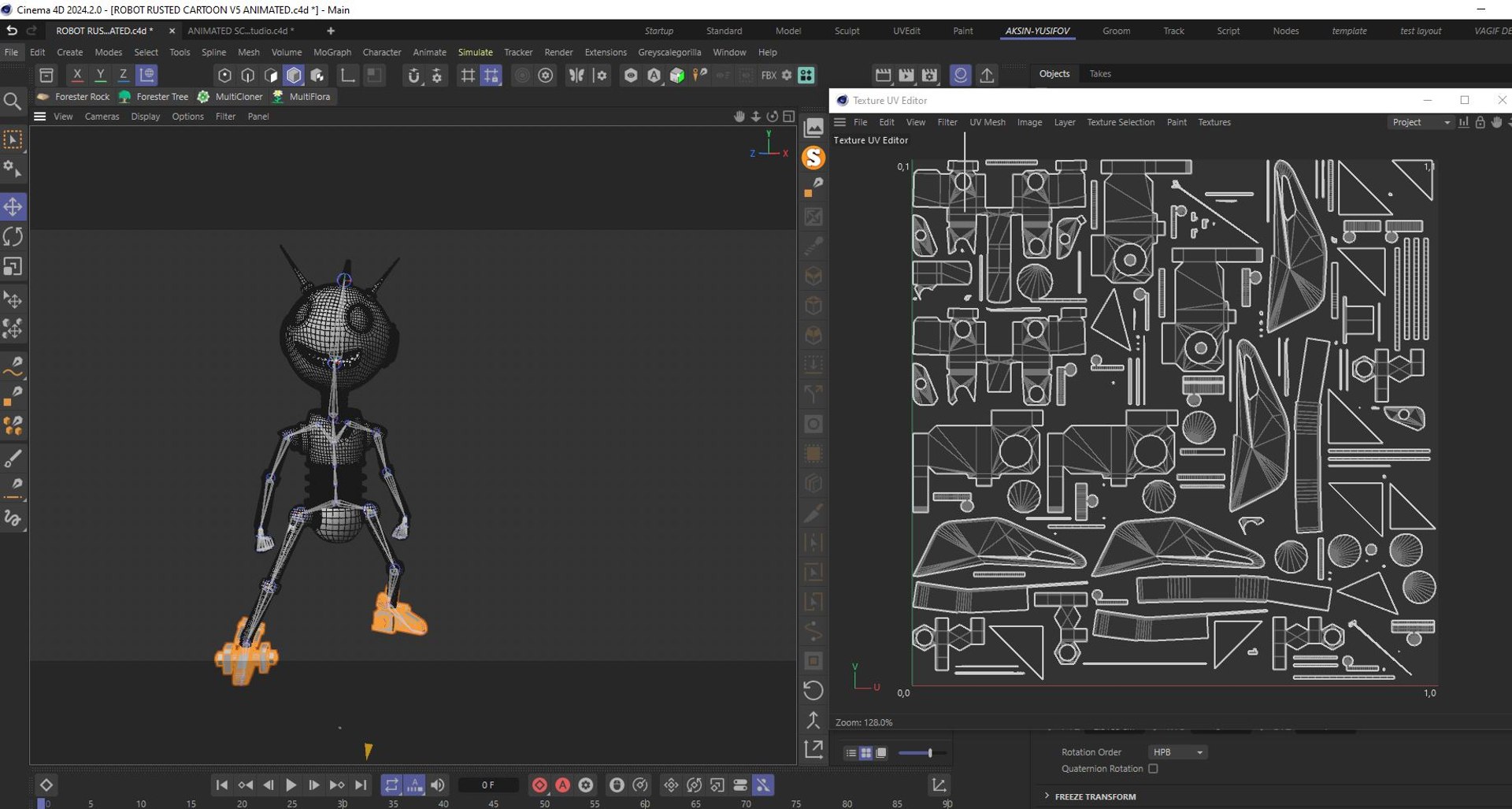Click the current frame field showing 0 F

click(488, 785)
